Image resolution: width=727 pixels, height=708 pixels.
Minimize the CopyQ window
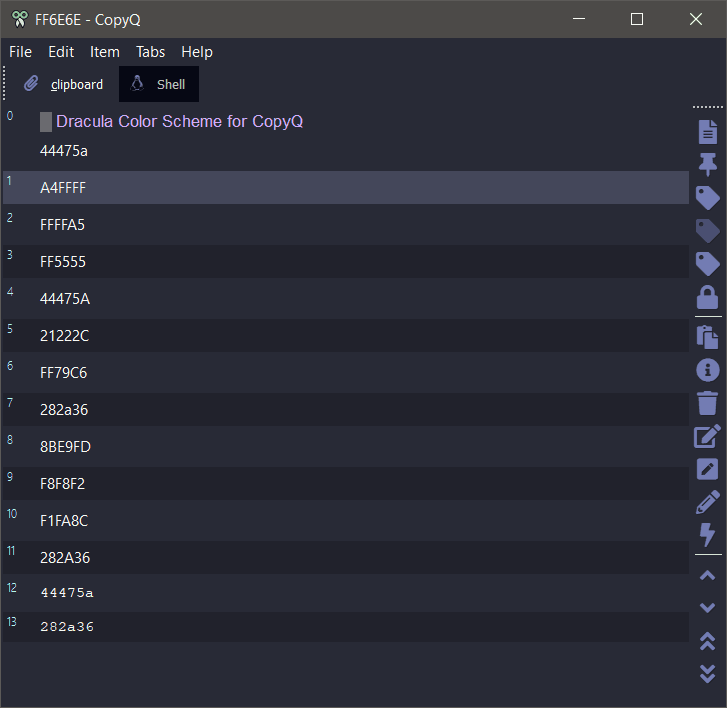[579, 19]
